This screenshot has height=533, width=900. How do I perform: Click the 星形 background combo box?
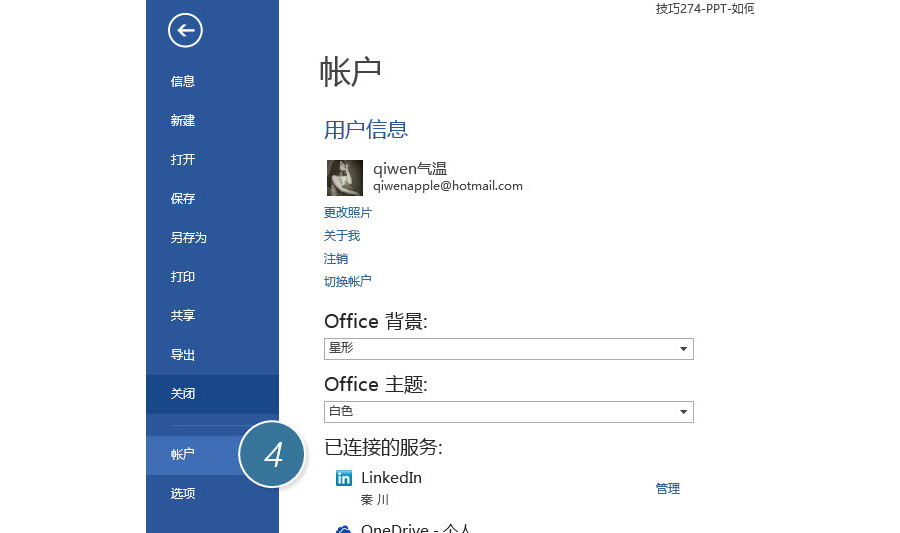point(509,349)
